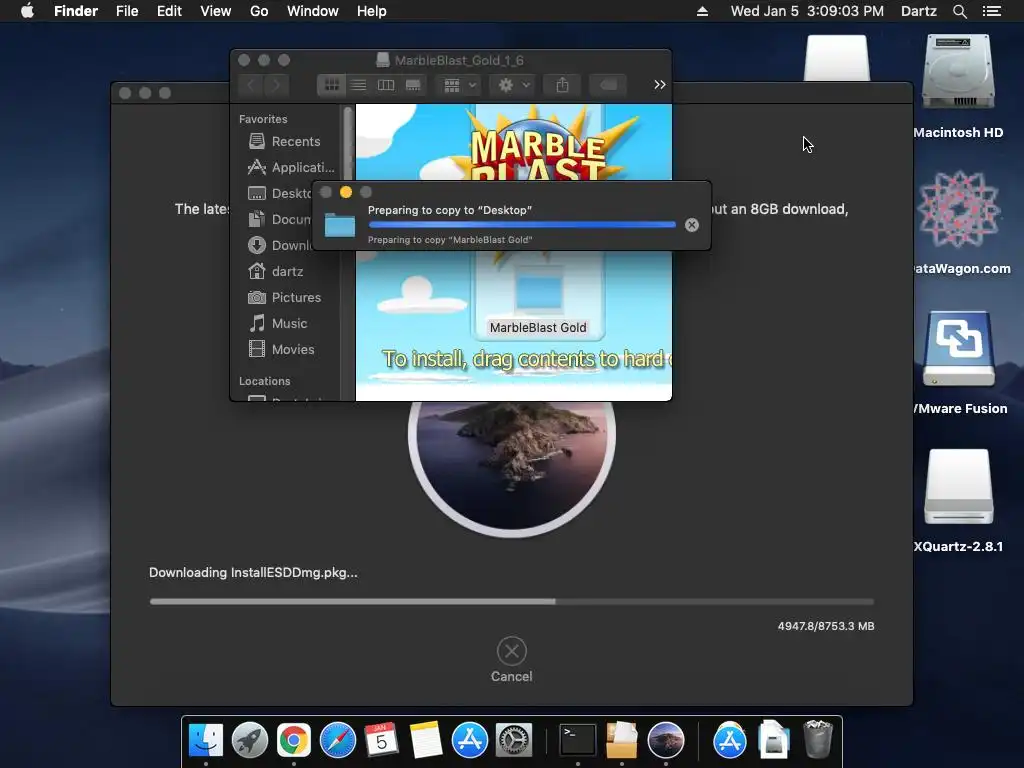This screenshot has width=1024, height=768.
Task: Open the Action gear dropdown in Finder
Action: click(x=514, y=85)
